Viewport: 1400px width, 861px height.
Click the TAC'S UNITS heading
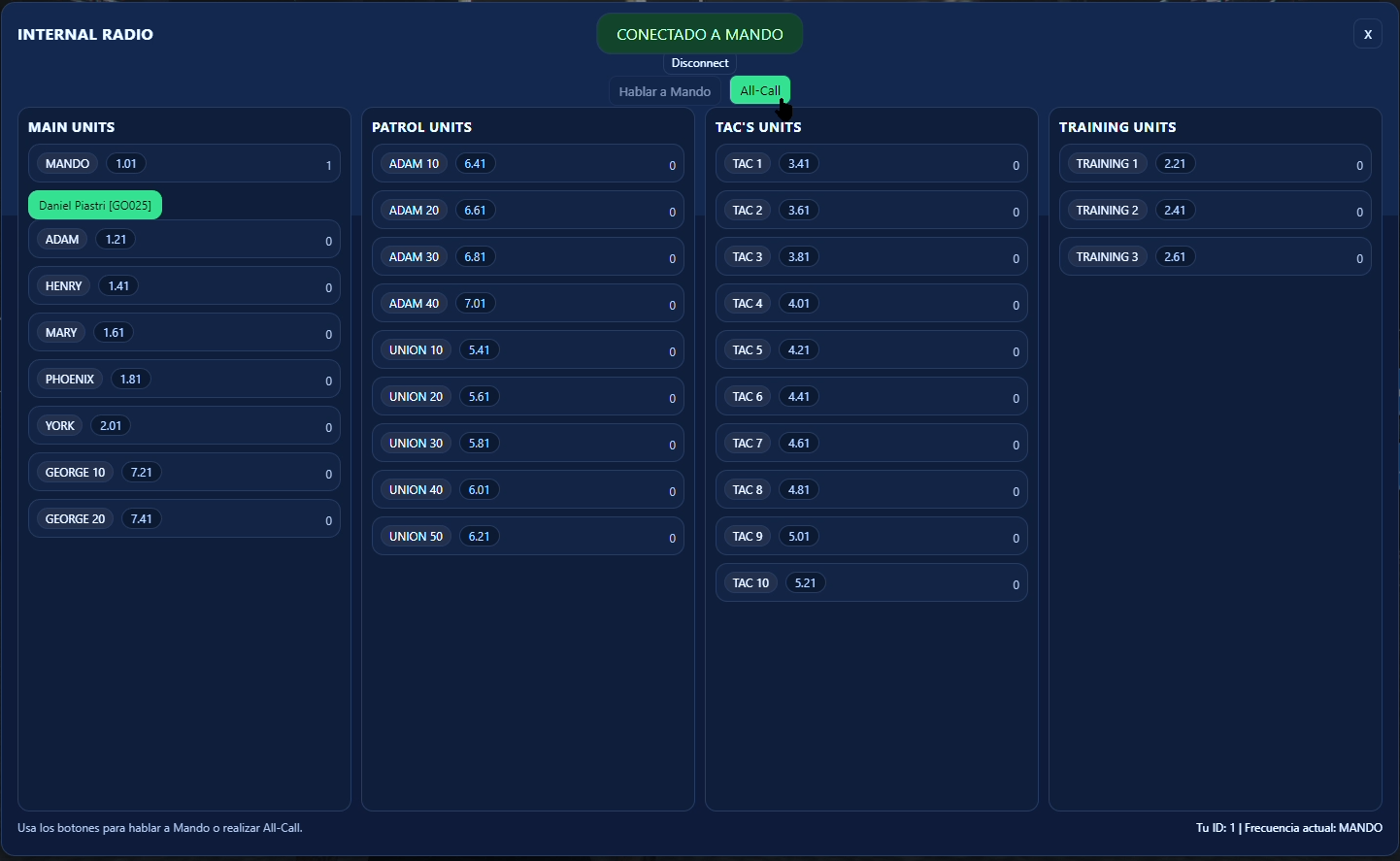pyautogui.click(x=759, y=127)
